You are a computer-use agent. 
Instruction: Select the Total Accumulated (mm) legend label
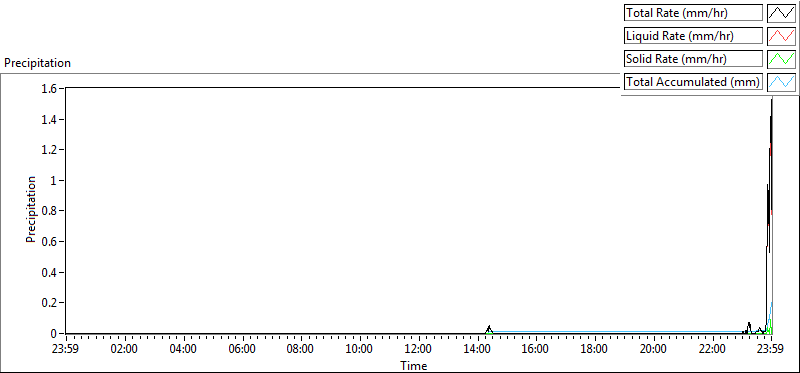[693, 82]
